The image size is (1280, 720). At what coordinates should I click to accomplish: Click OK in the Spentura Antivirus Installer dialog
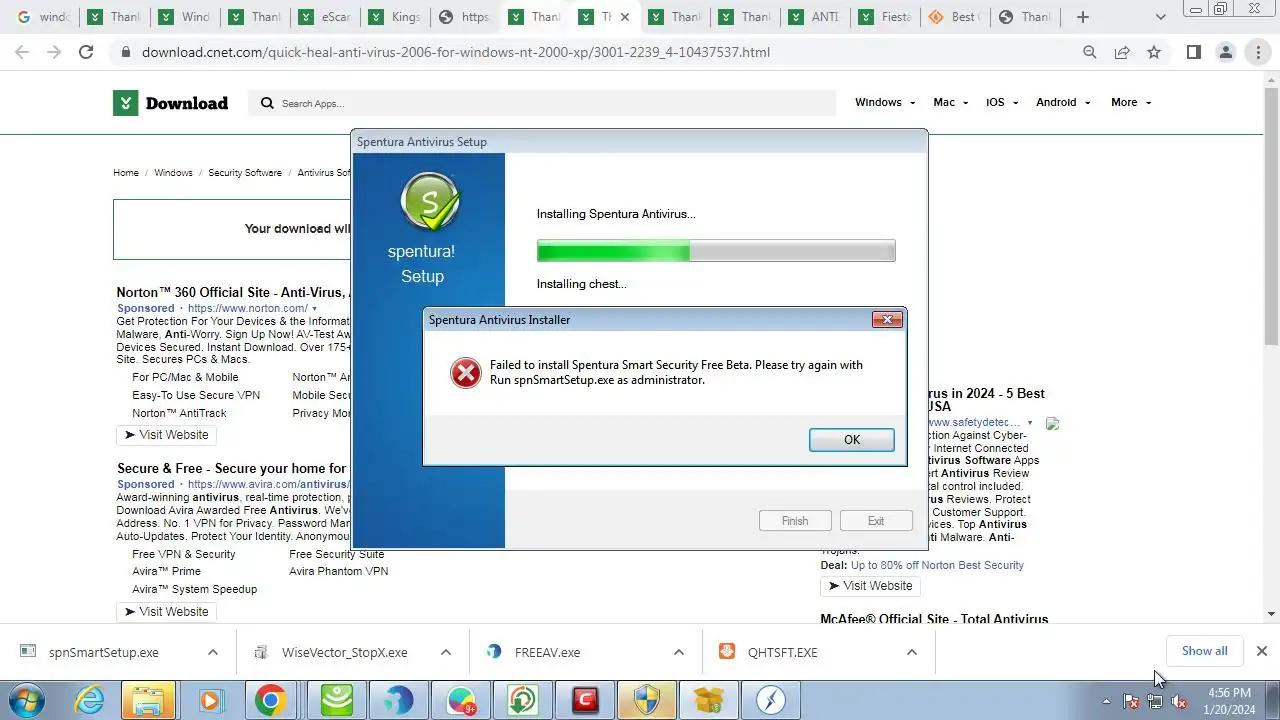(x=851, y=440)
